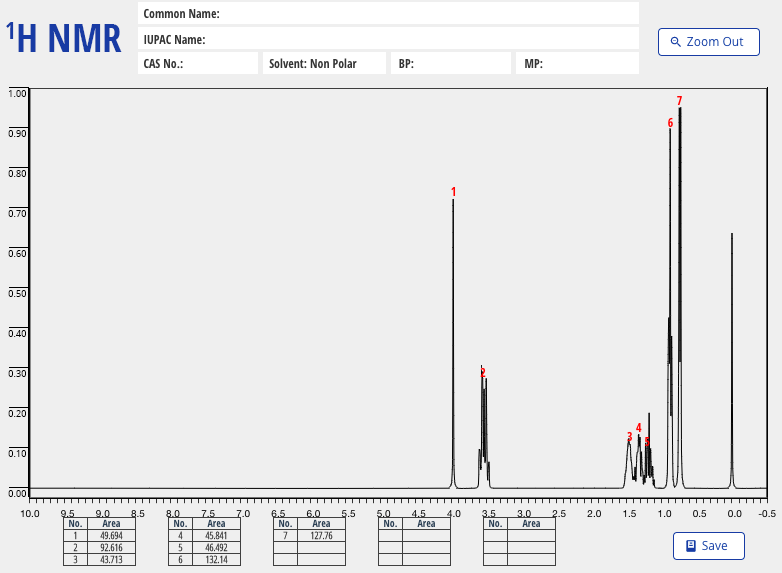
Task: Click the -0.5 ppm axis label
Action: (x=767, y=514)
